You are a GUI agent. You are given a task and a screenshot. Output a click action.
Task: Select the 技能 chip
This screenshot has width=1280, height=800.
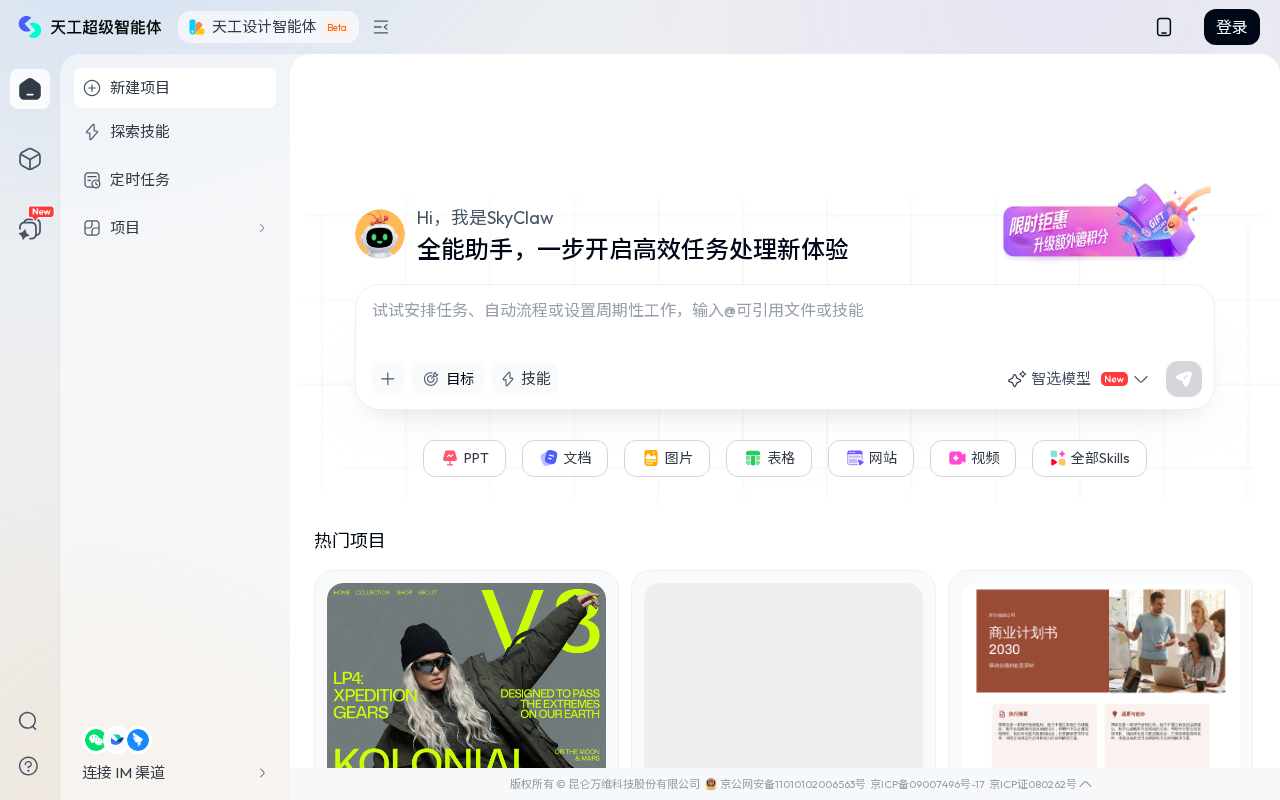click(x=525, y=379)
